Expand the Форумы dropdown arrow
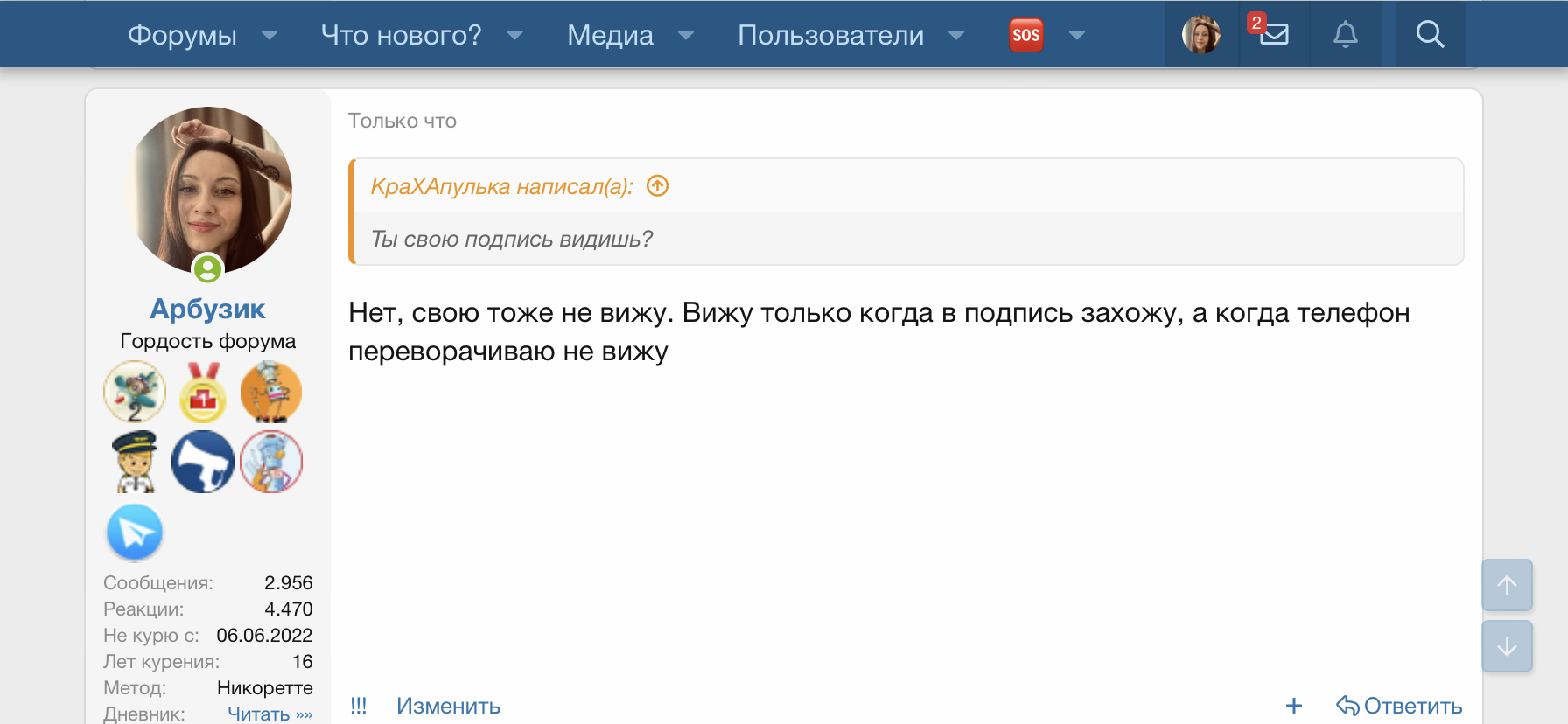 (x=269, y=35)
